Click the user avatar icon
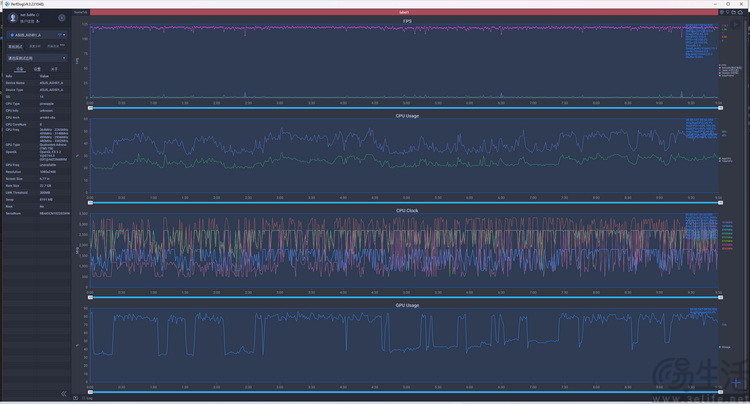The image size is (750, 404). click(12, 17)
